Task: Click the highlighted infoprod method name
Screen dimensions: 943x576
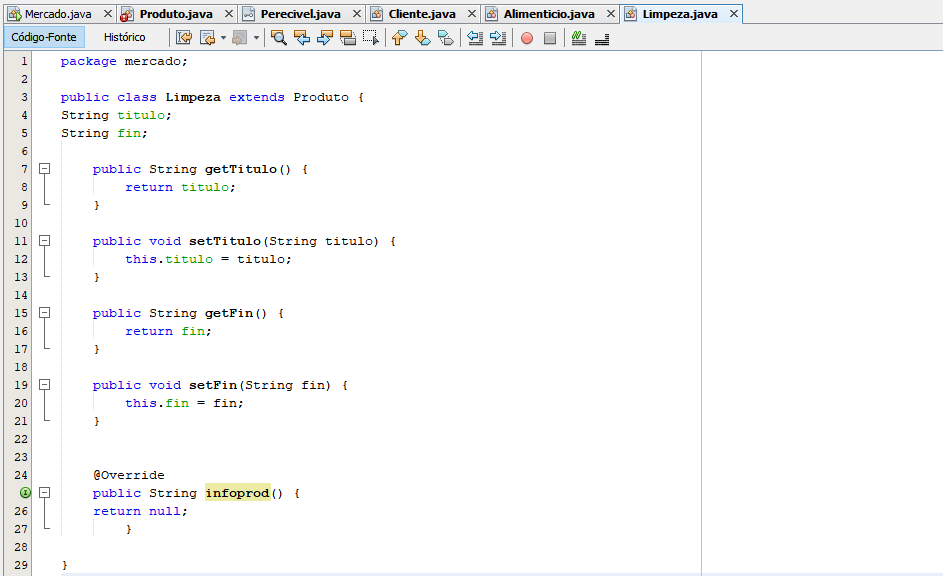Action: [x=238, y=493]
